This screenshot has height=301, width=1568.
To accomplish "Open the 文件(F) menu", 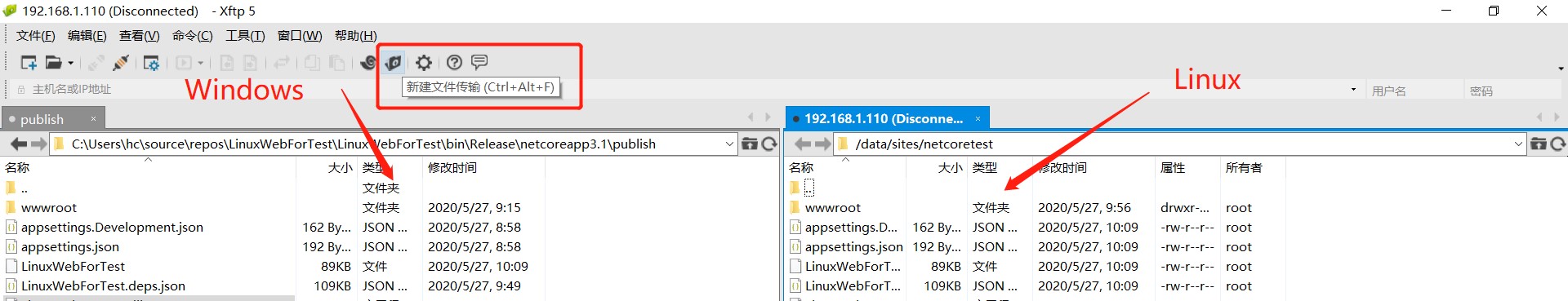I will (36, 36).
